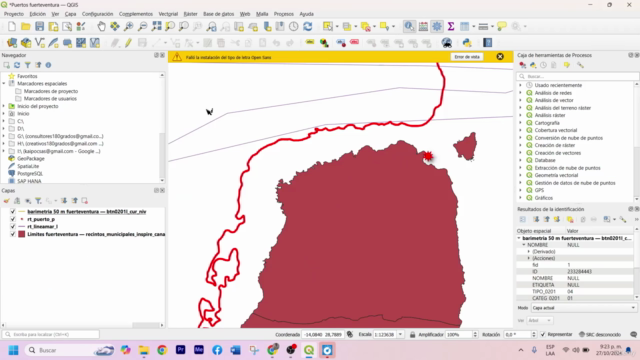This screenshot has width=640, height=360.
Task: Open the Modo Capa actual dropdown
Action: coord(583,308)
